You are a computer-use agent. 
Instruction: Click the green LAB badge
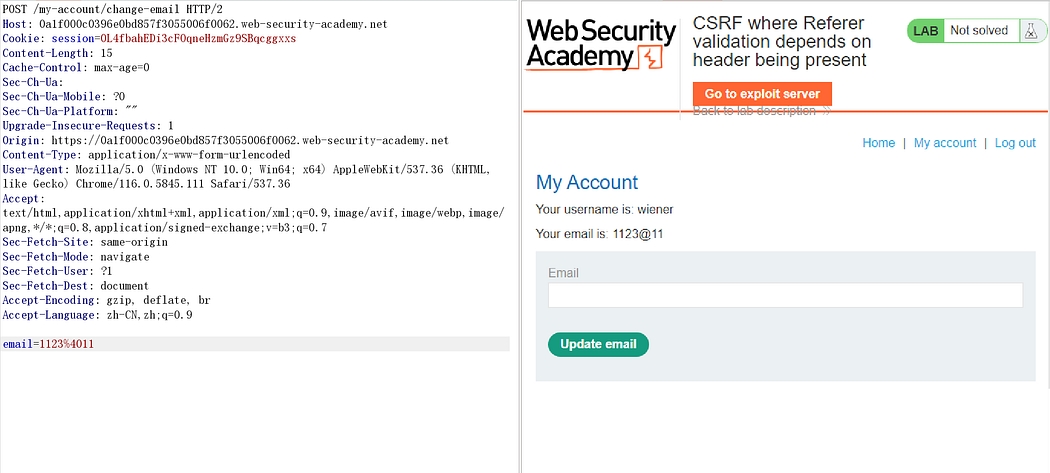(926, 31)
